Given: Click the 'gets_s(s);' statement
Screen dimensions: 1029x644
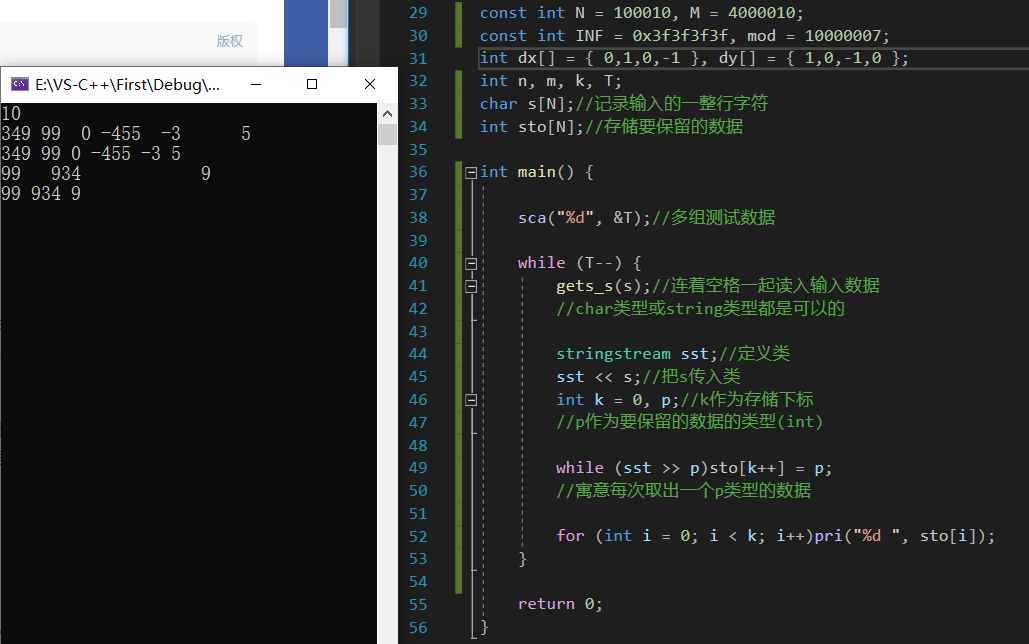Looking at the screenshot, I should [x=603, y=286].
